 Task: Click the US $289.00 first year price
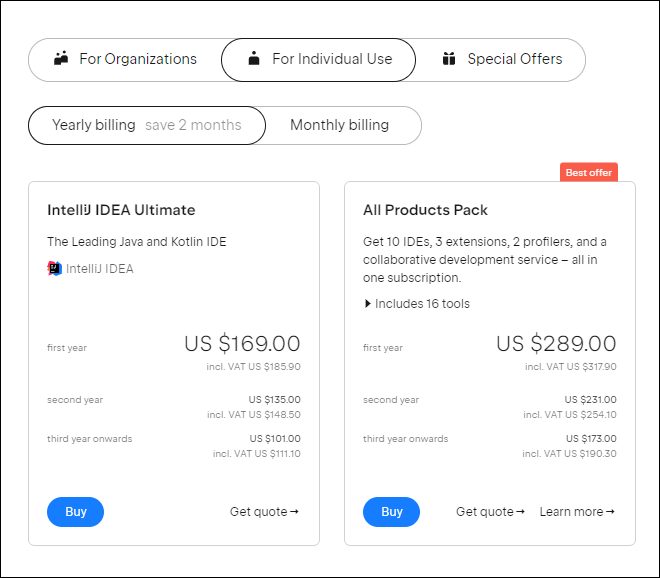coord(556,344)
